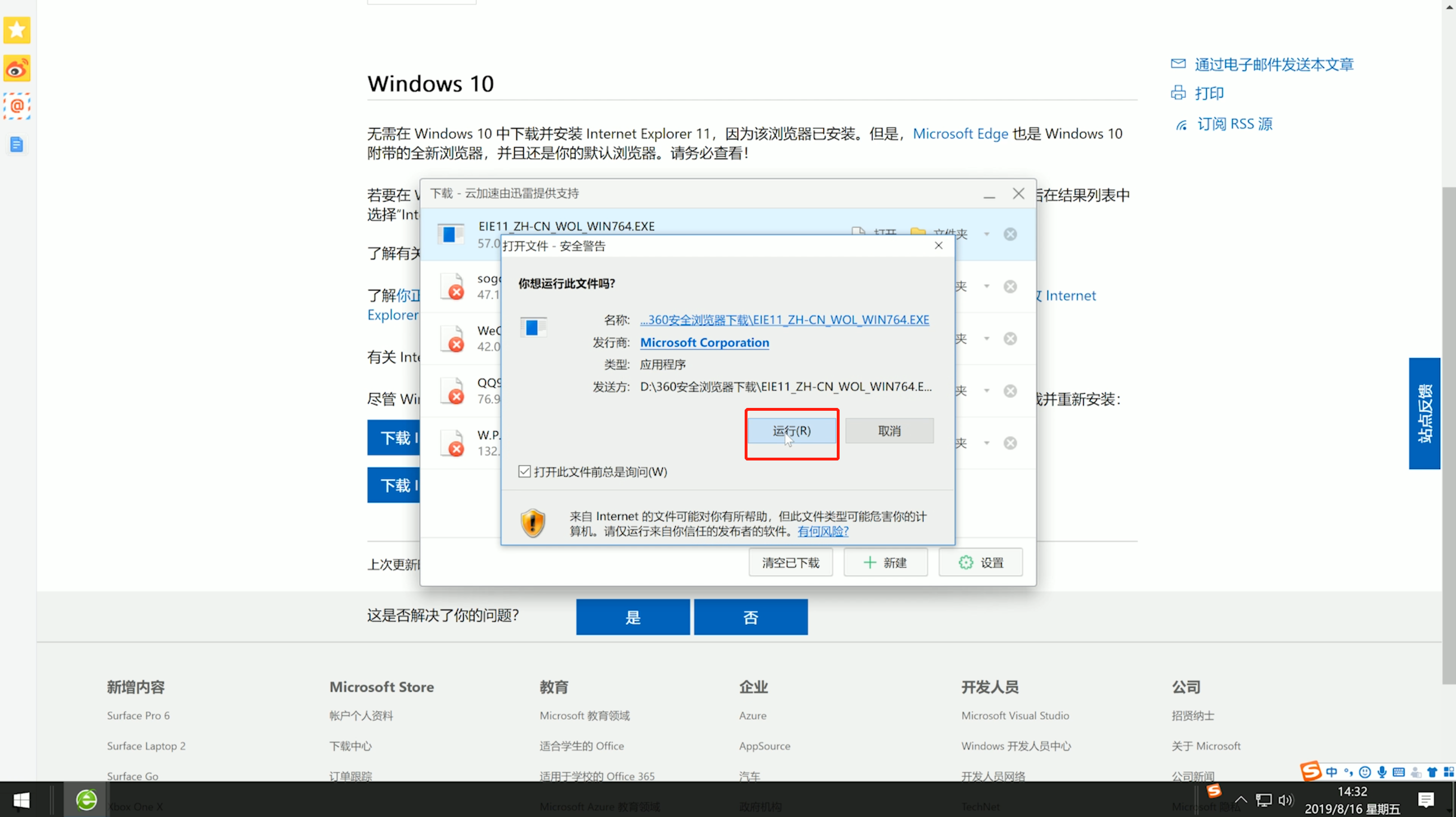Open the notification center icon
Screen dimensions: 1456x817
(x=1426, y=799)
